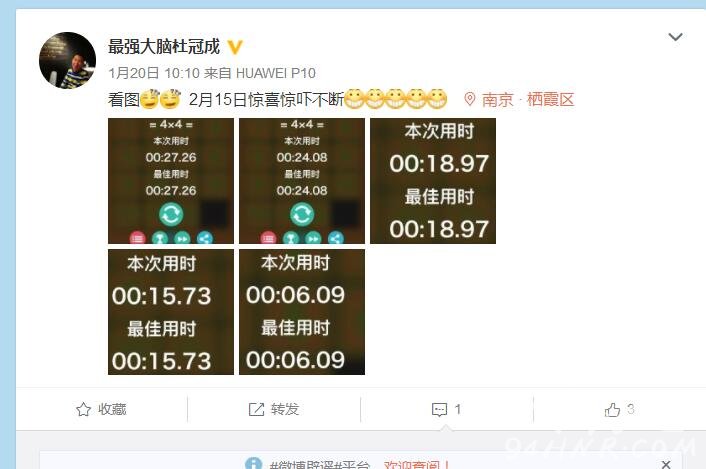Open the 00:27.26 4x4 result thumbnail
This screenshot has height=469, width=706.
point(171,181)
